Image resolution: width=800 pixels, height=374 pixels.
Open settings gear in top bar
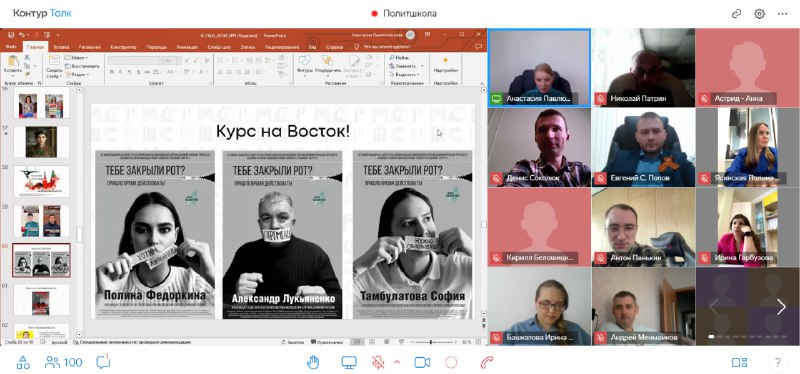point(760,14)
